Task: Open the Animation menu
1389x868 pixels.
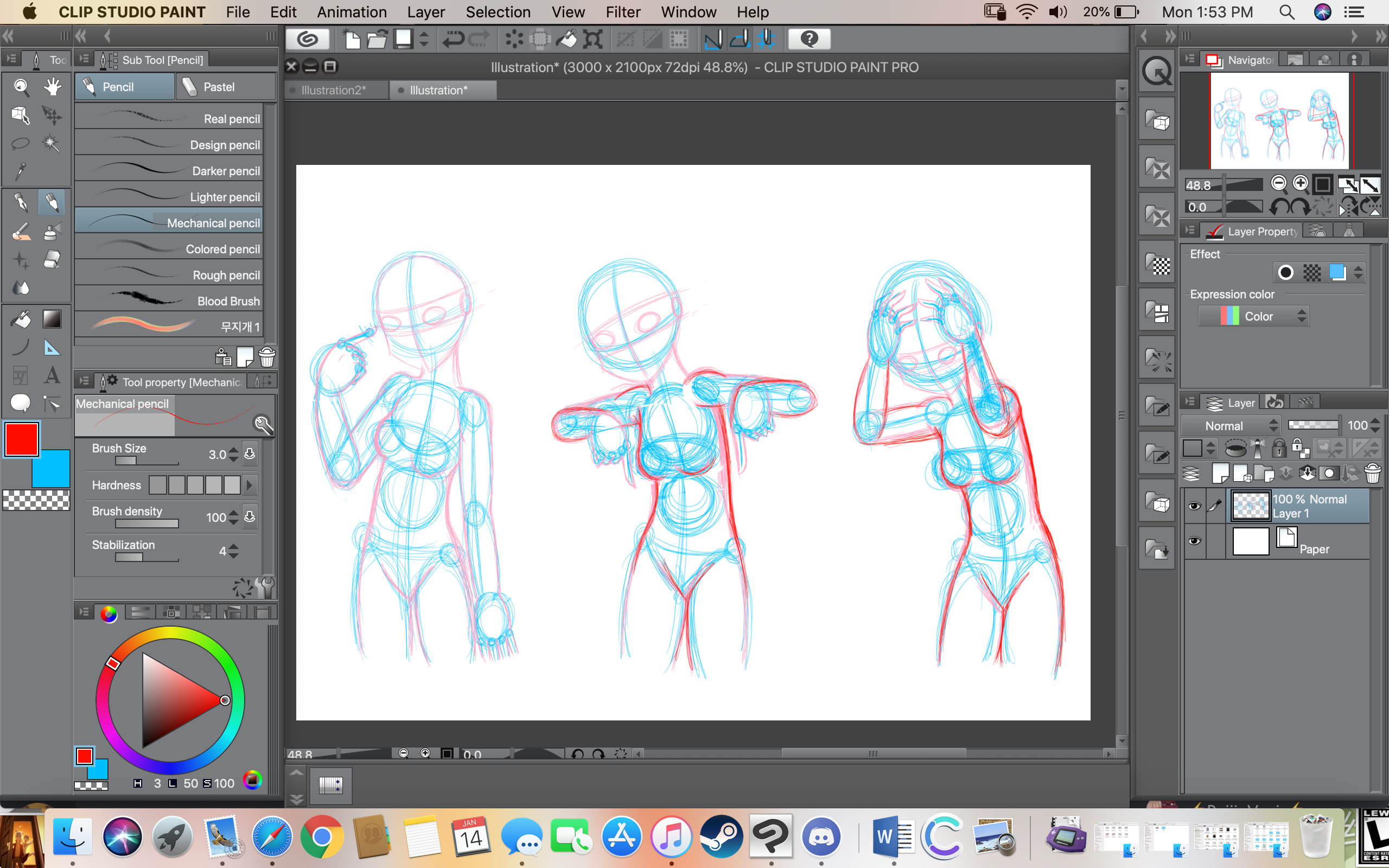Action: coord(352,12)
